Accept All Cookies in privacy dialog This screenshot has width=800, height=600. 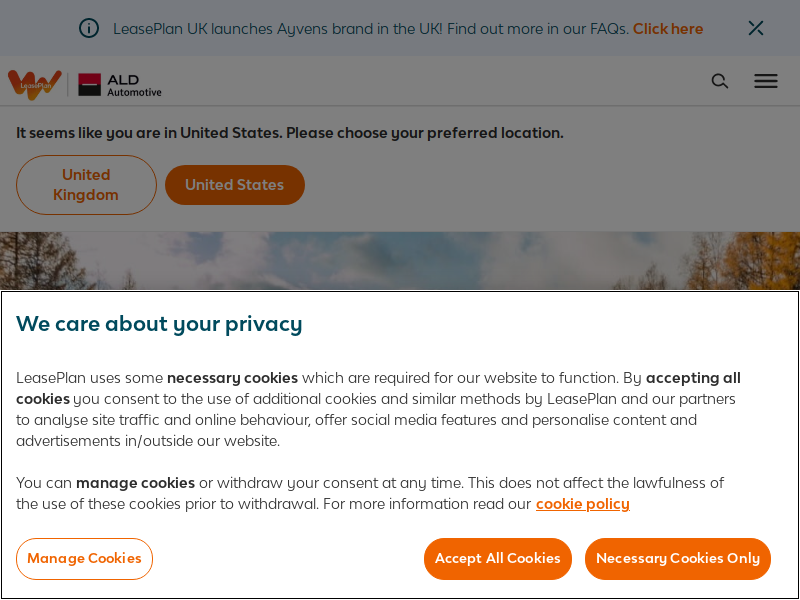click(x=497, y=559)
